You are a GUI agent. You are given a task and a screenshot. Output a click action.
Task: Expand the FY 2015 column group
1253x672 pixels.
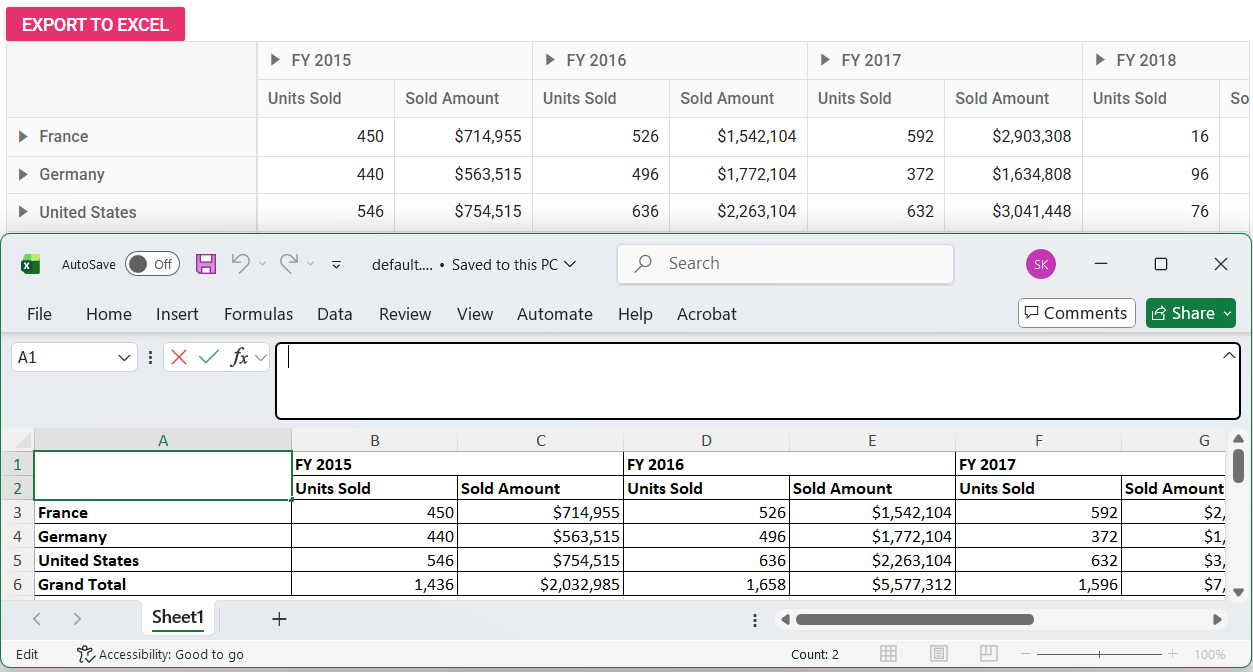(276, 59)
